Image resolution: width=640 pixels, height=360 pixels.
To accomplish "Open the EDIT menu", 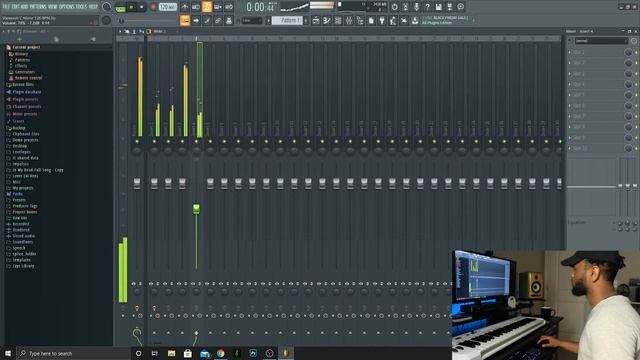I will 16,7.
